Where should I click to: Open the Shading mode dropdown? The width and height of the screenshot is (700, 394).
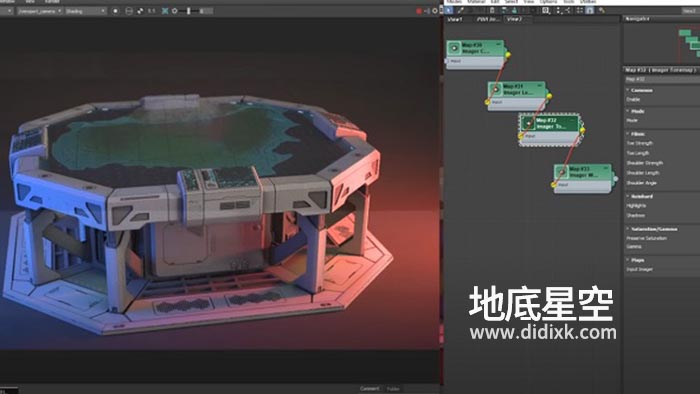(x=85, y=11)
